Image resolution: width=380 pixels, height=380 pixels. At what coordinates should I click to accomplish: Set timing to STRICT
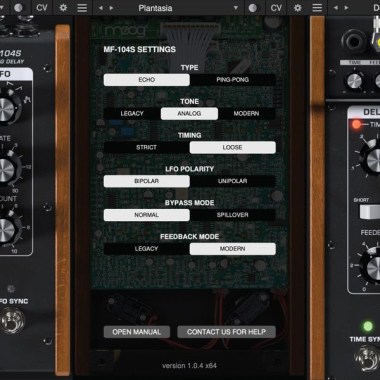[146, 147]
